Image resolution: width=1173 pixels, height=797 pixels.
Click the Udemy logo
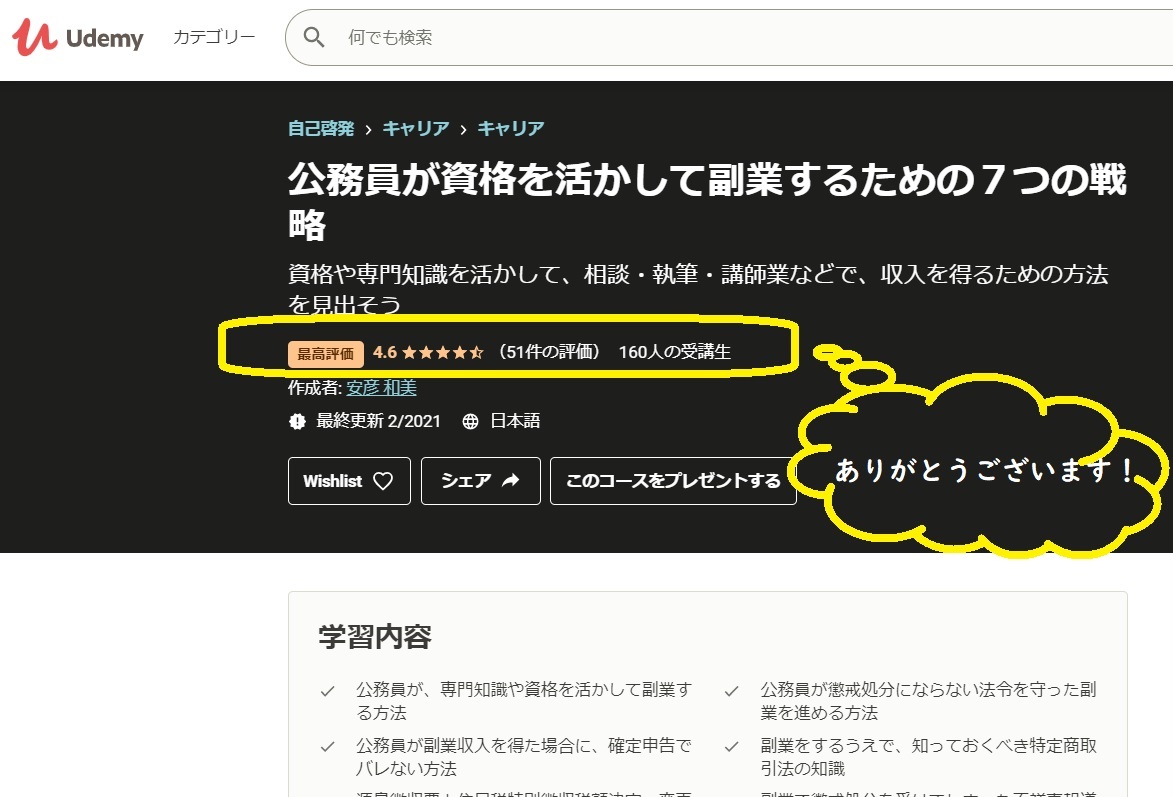(x=77, y=37)
